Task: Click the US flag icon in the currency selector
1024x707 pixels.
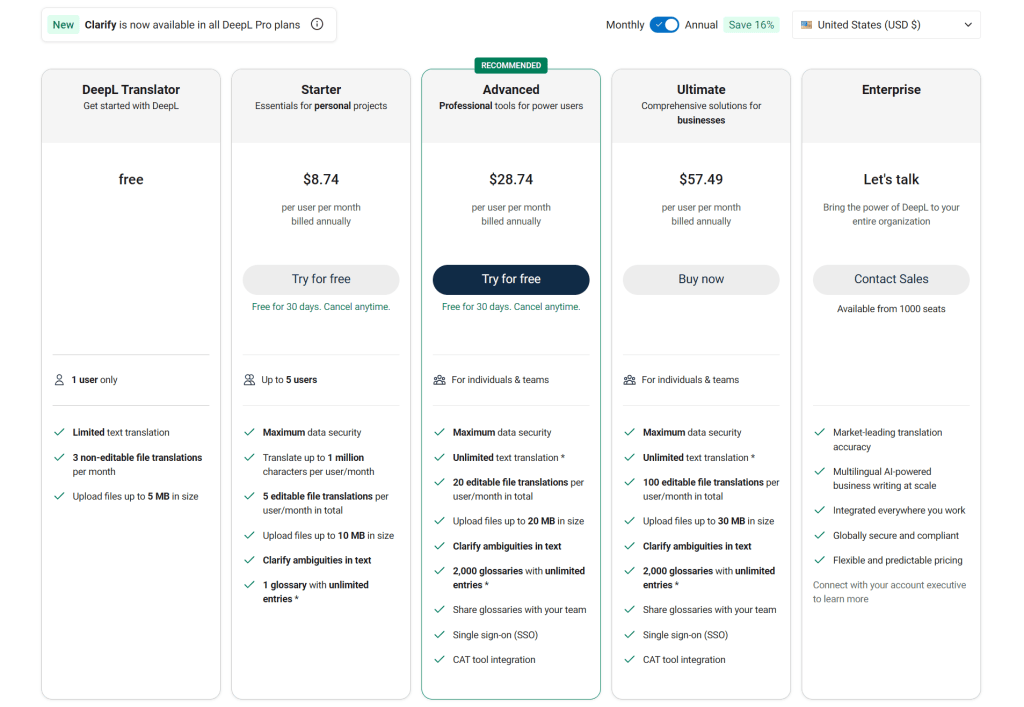Action: [807, 25]
